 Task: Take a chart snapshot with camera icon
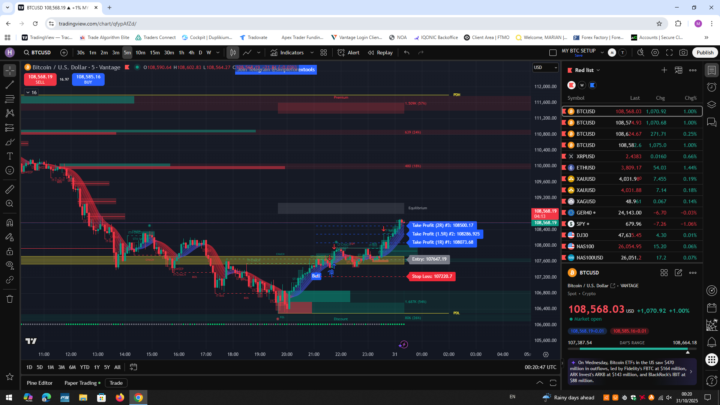[684, 53]
